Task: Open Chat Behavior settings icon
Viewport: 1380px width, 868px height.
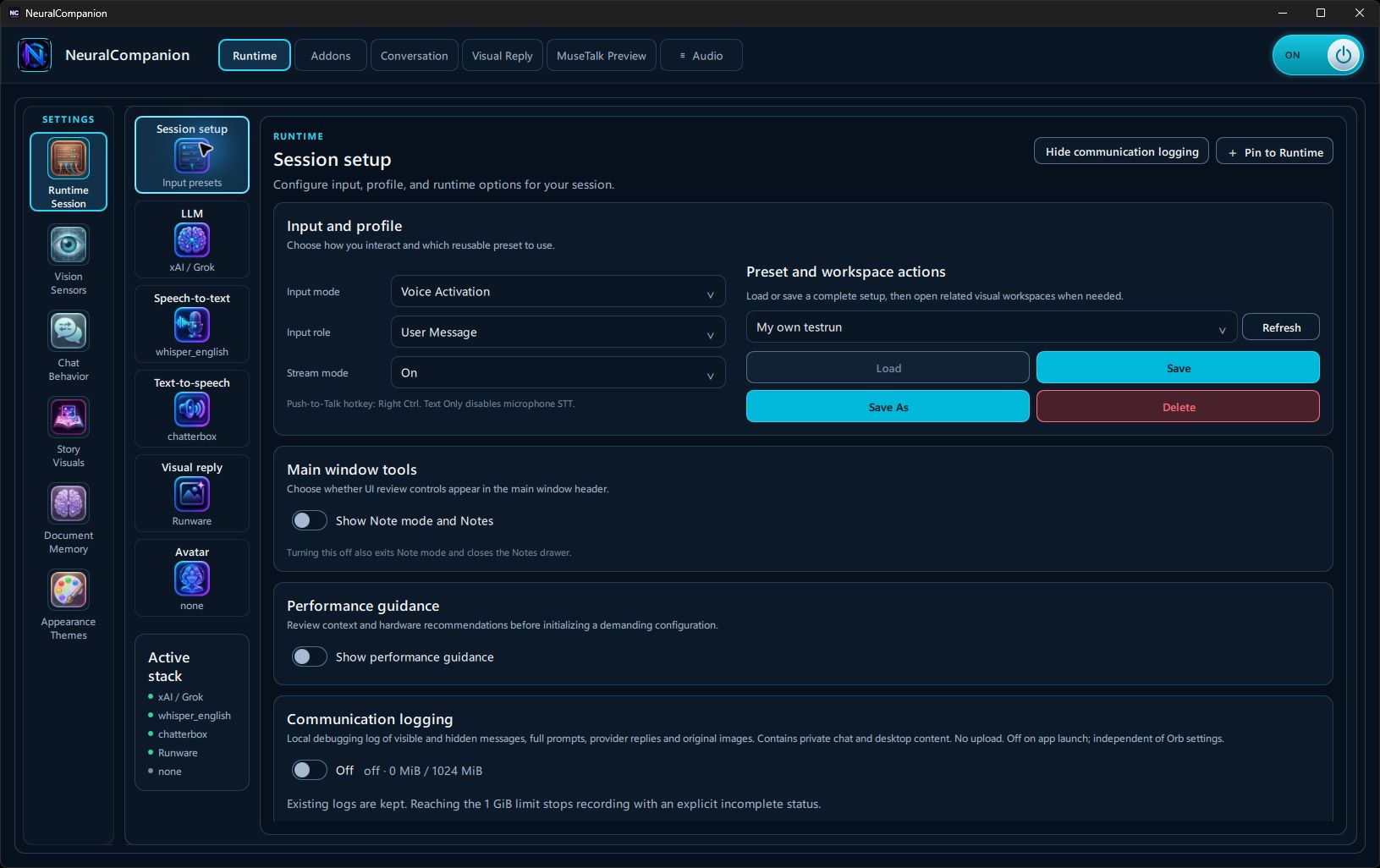Action: (69, 332)
